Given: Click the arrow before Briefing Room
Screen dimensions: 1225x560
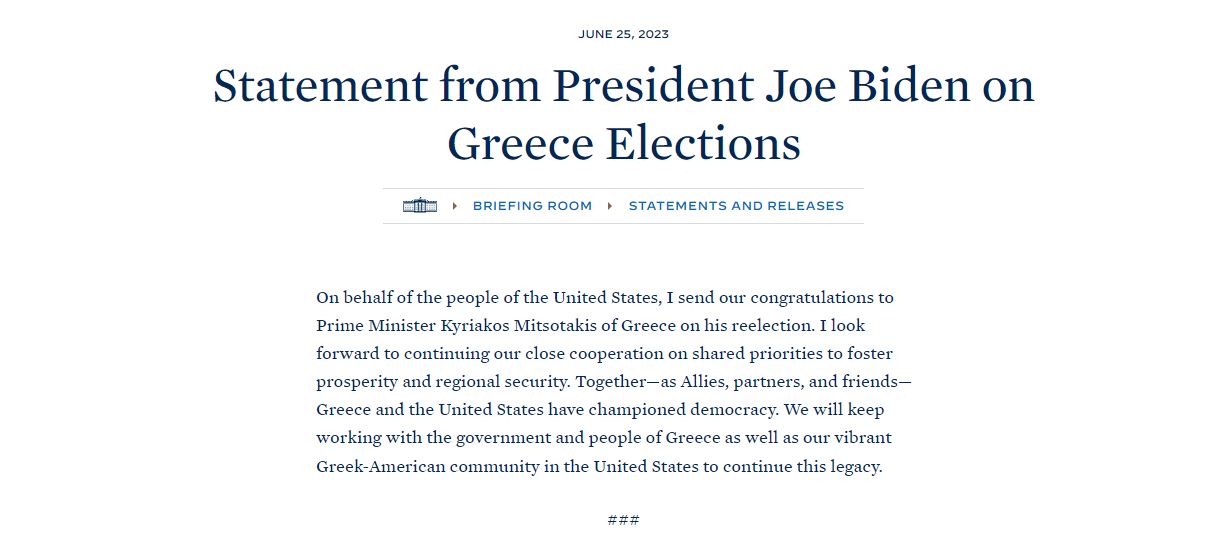Looking at the screenshot, I should coord(455,206).
